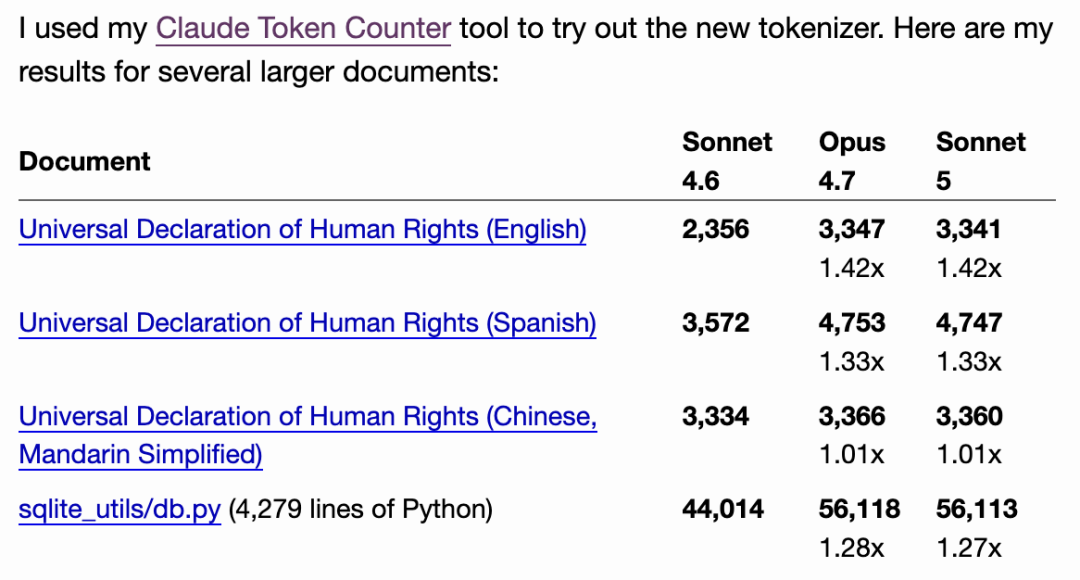Open Universal Declaration of Human Rights (English) link
Screen dimensions: 1080x580
302,229
